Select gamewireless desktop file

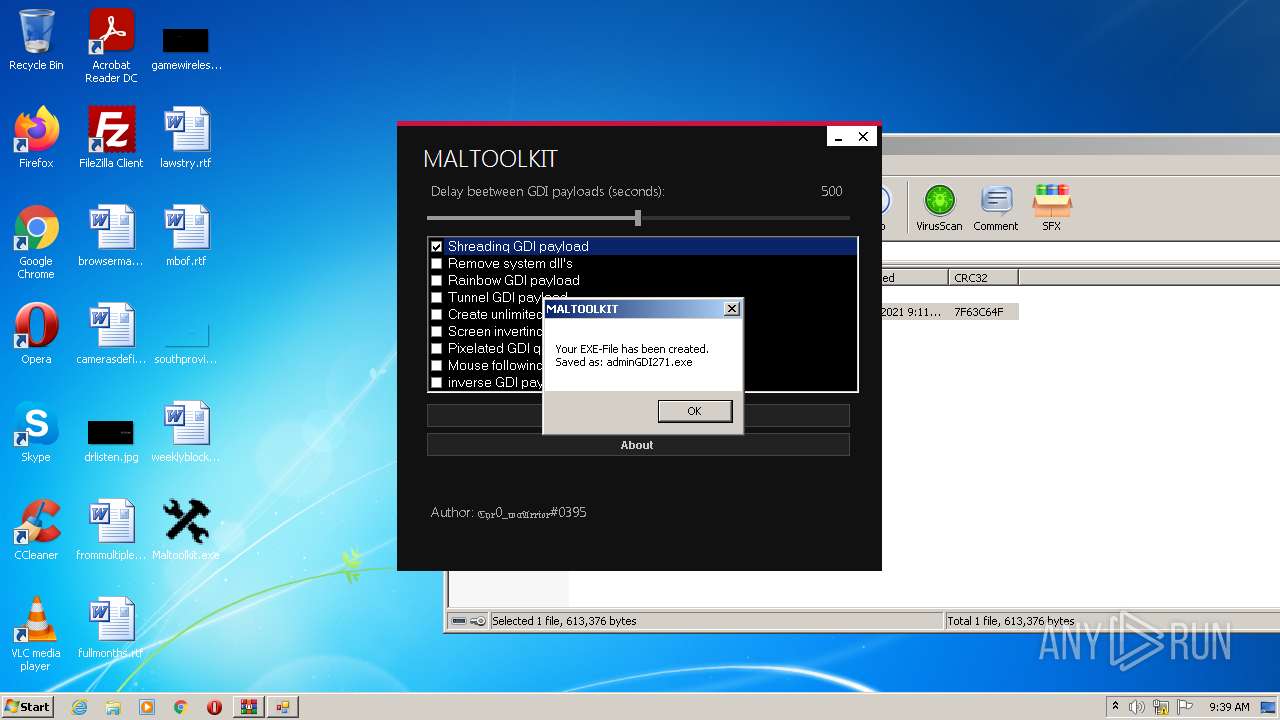(186, 47)
